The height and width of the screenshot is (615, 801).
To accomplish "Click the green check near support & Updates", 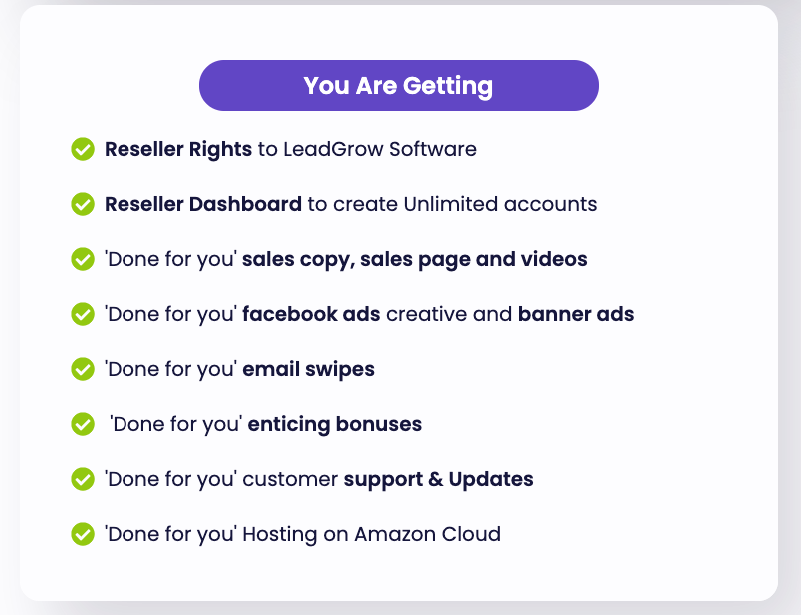I will pyautogui.click(x=83, y=479).
